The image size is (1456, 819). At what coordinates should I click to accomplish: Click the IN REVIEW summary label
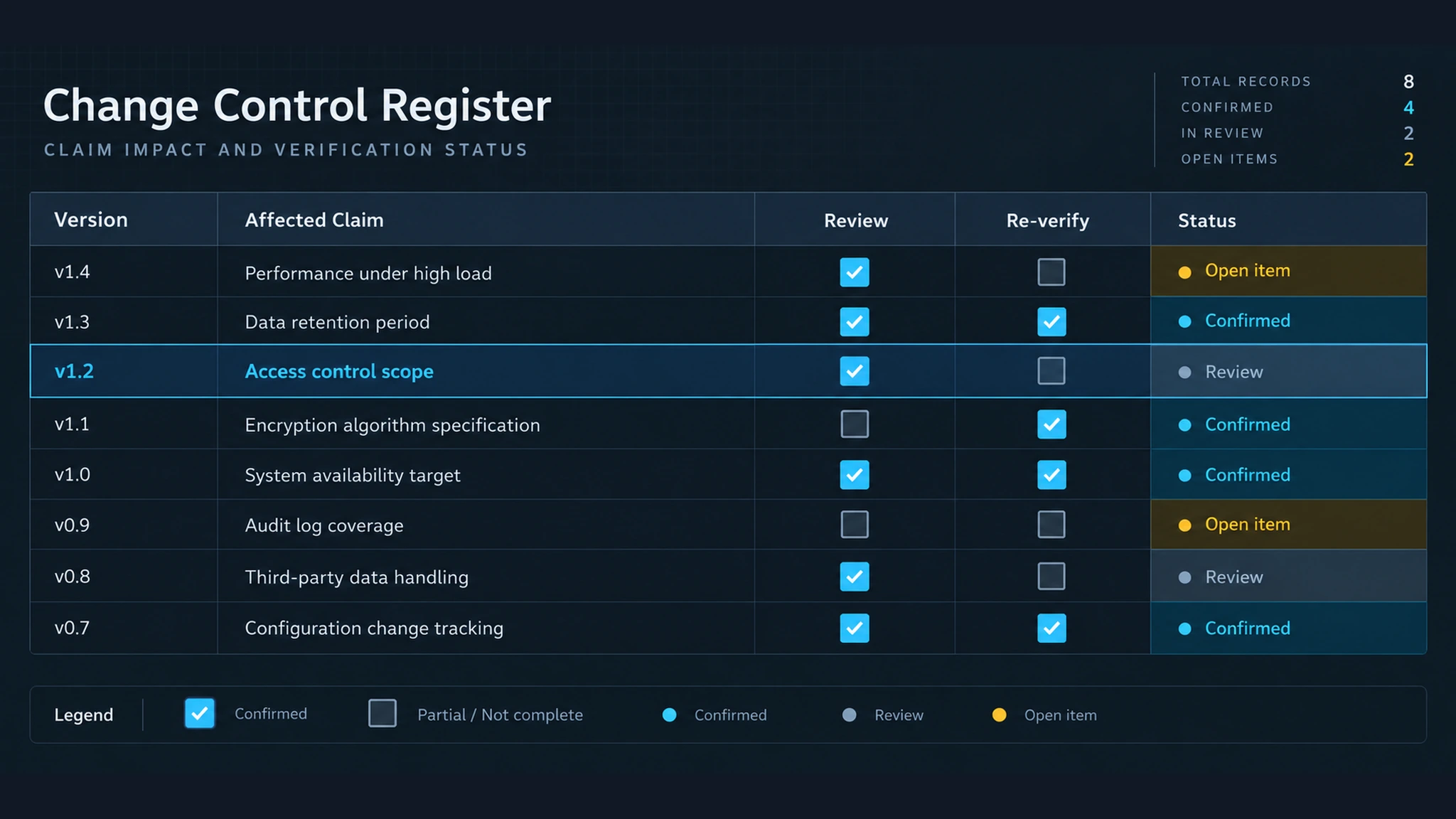pos(1222,133)
